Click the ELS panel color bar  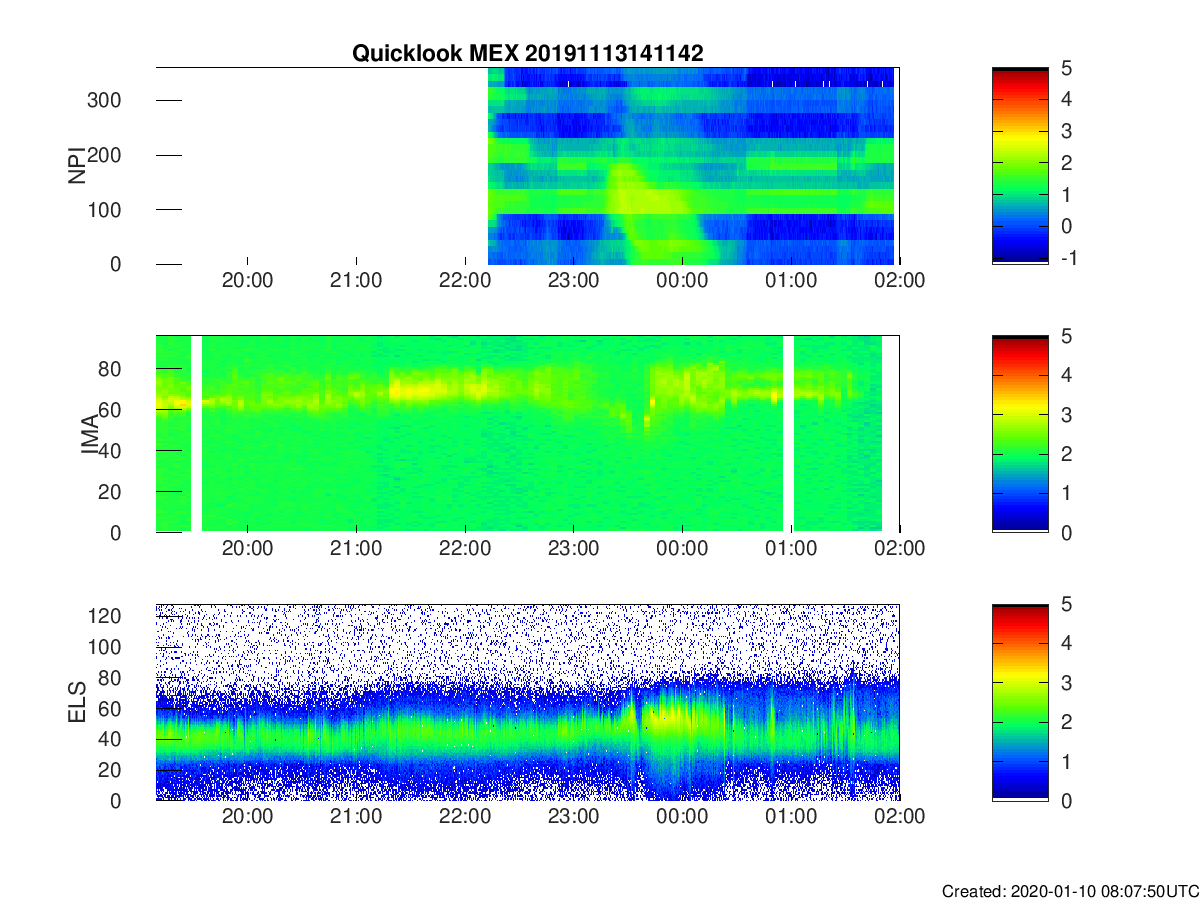click(1020, 702)
